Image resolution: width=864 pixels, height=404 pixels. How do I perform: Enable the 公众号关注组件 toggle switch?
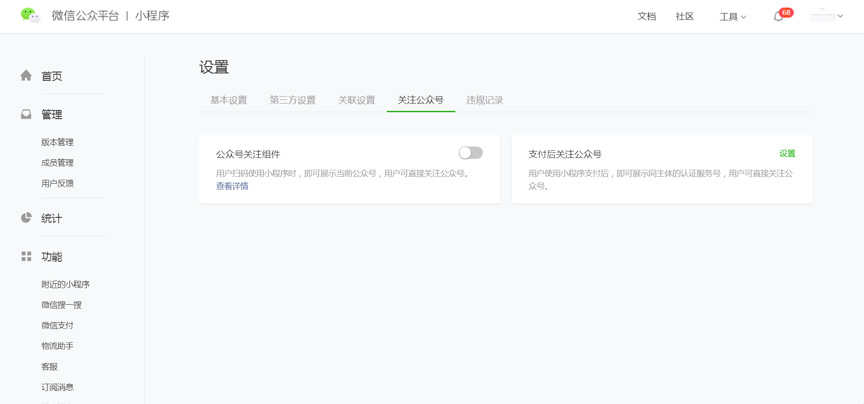click(470, 153)
